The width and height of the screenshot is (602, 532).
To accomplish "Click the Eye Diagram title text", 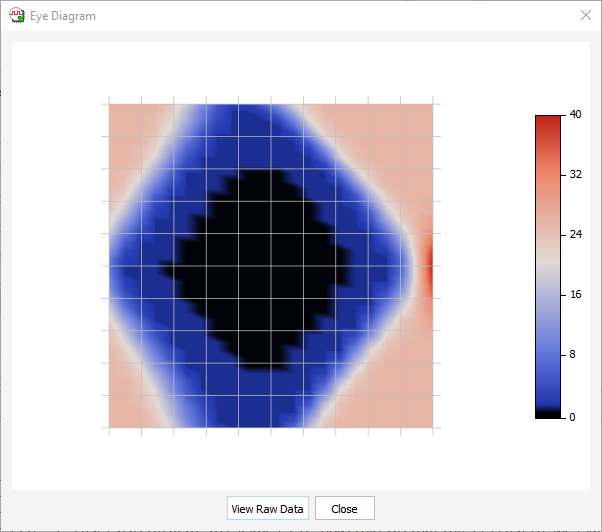I will [x=64, y=16].
